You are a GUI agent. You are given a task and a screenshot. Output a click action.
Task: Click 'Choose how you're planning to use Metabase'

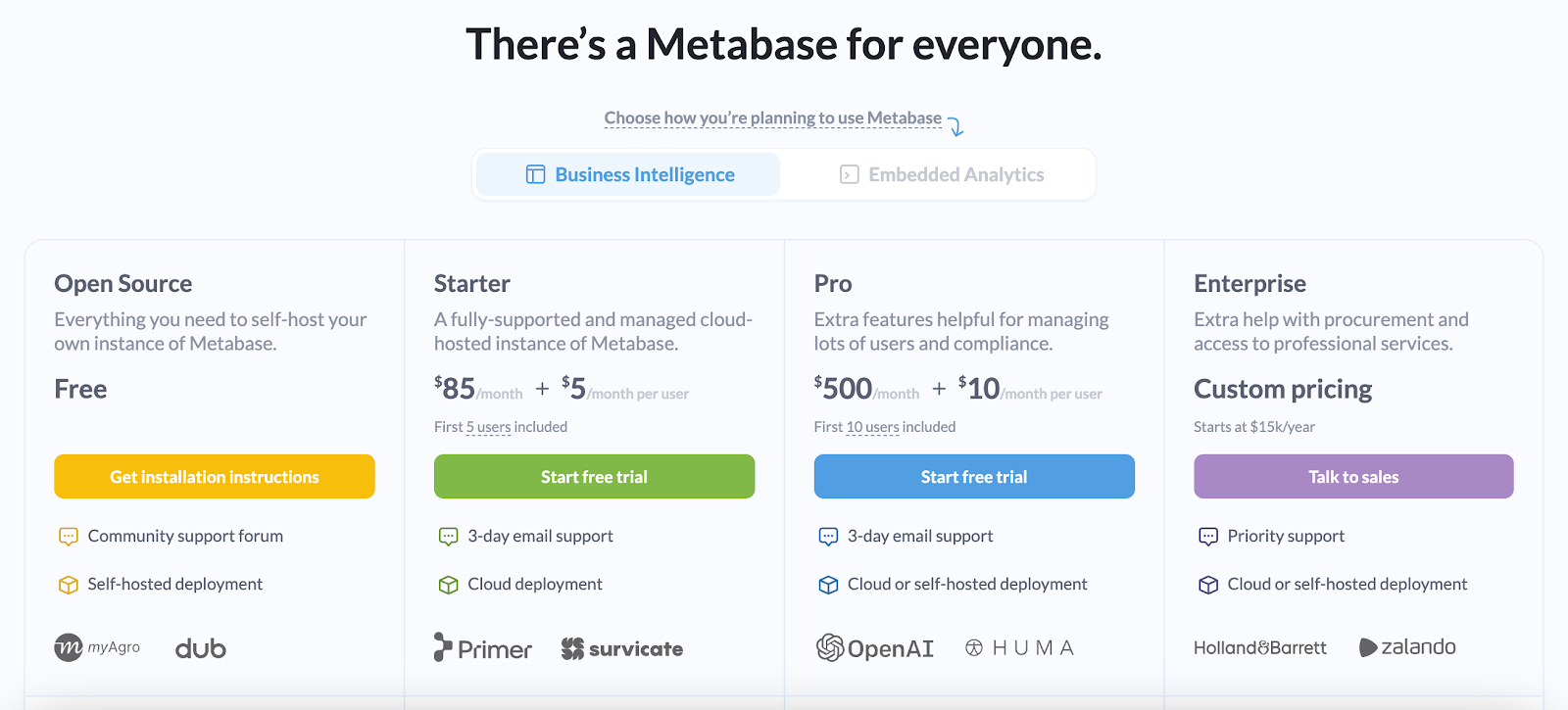tap(773, 118)
